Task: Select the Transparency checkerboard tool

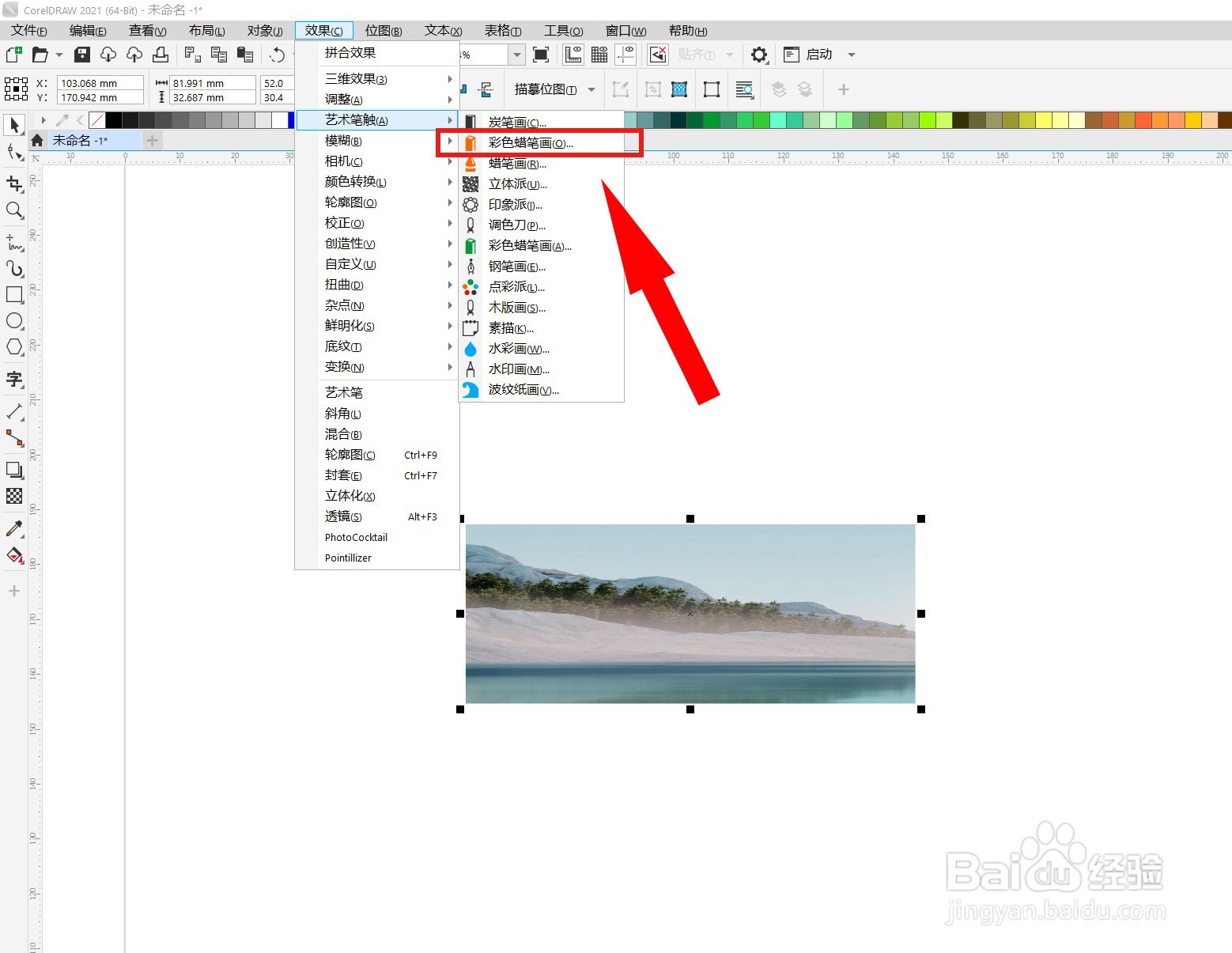Action: tap(14, 496)
